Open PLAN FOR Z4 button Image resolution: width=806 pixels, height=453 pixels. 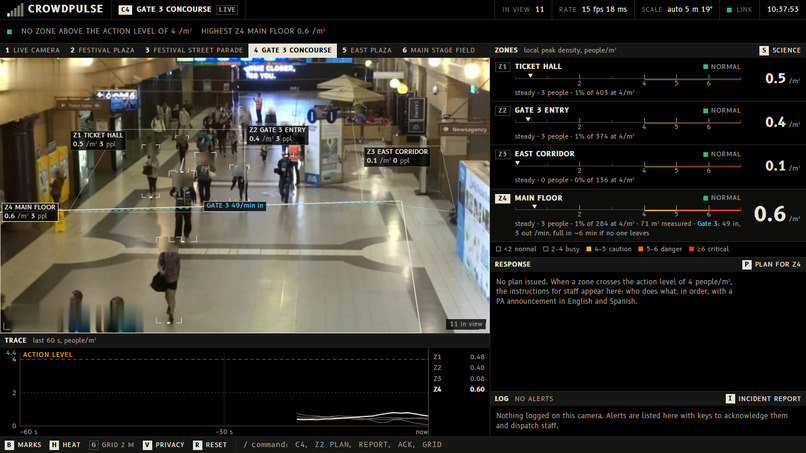pos(771,264)
